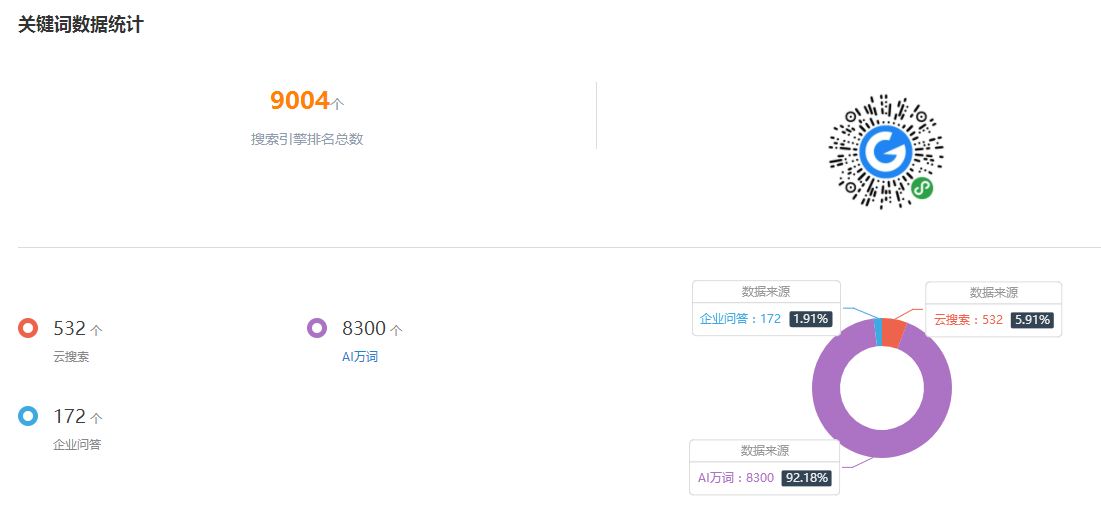Select the red 云搜索 donut slice

893,332
